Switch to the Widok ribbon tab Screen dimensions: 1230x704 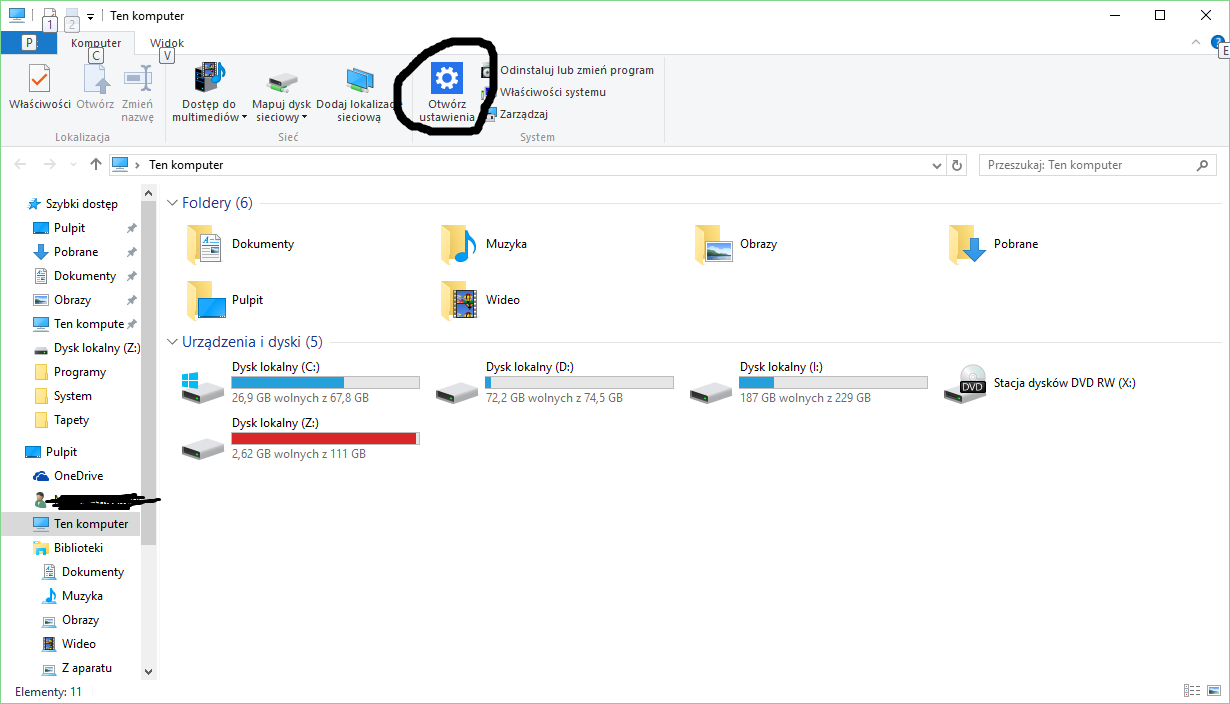click(167, 43)
